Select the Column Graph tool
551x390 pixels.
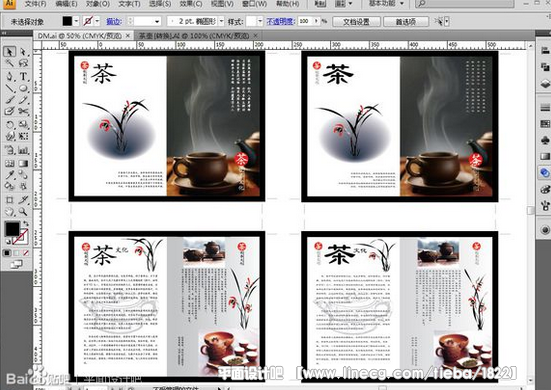point(23,150)
